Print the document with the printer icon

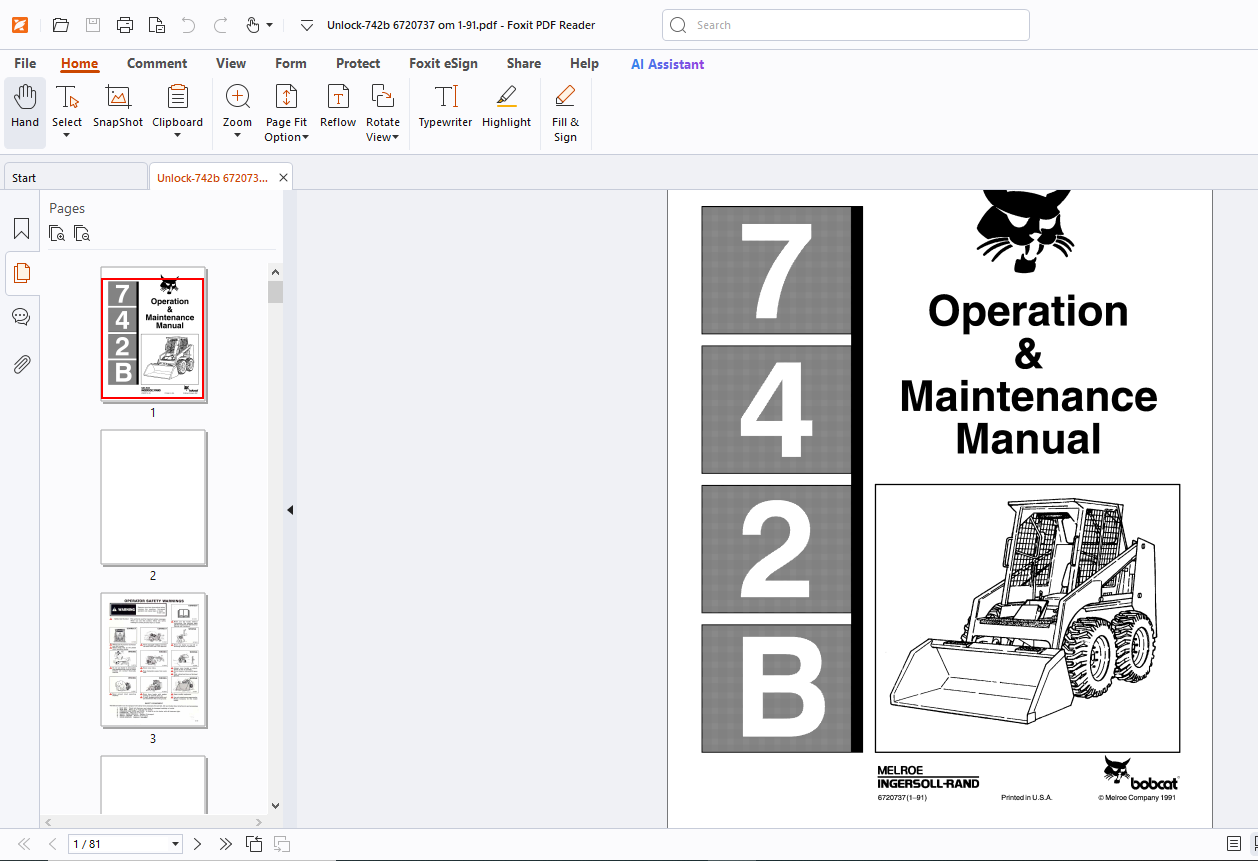pos(125,25)
